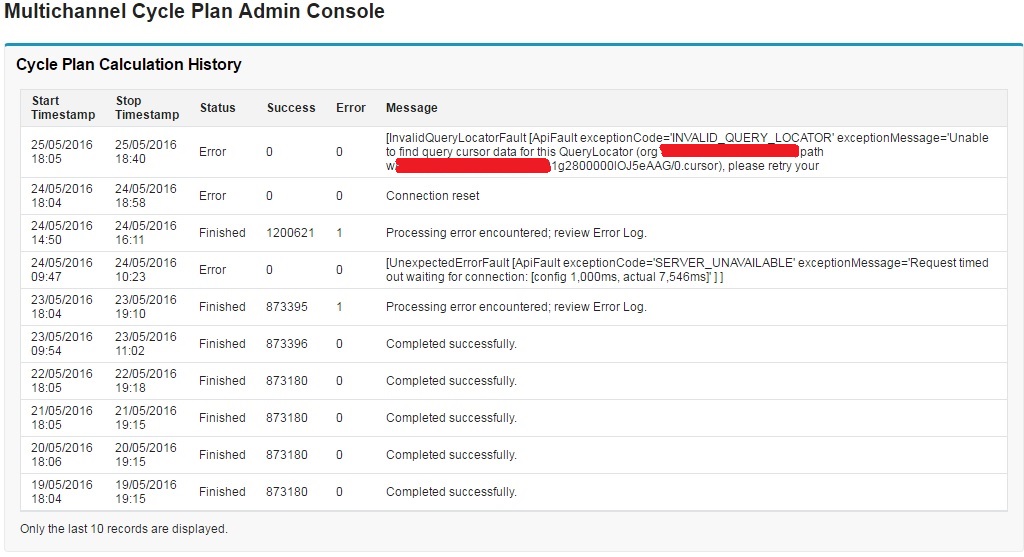
Task: Select the 1200621 success count cell
Action: click(x=290, y=233)
